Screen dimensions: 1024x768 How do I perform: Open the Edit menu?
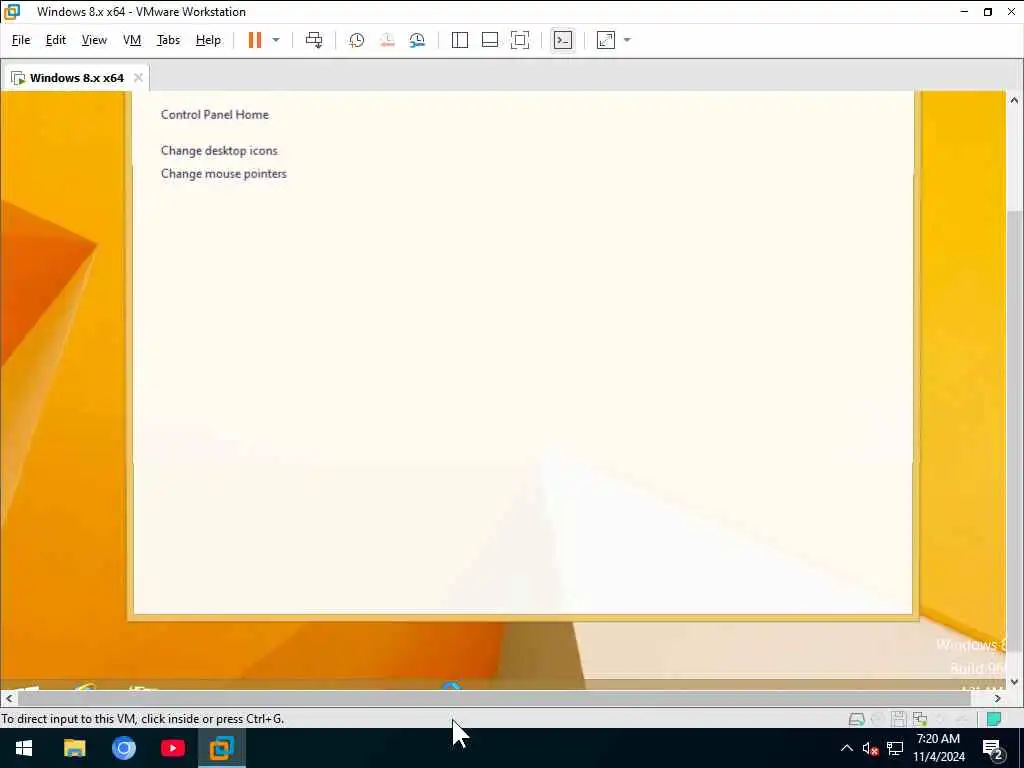pyautogui.click(x=56, y=40)
